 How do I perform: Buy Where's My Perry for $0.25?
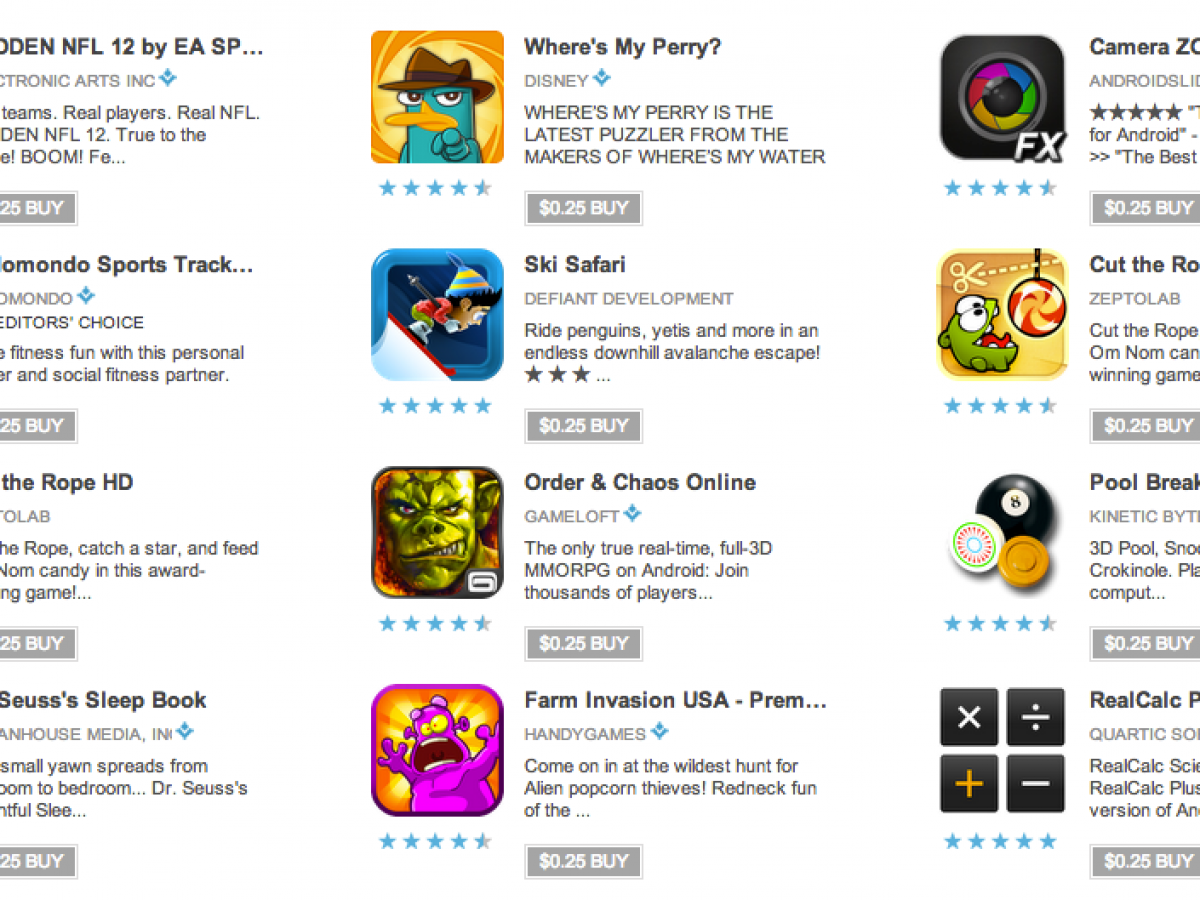click(584, 208)
